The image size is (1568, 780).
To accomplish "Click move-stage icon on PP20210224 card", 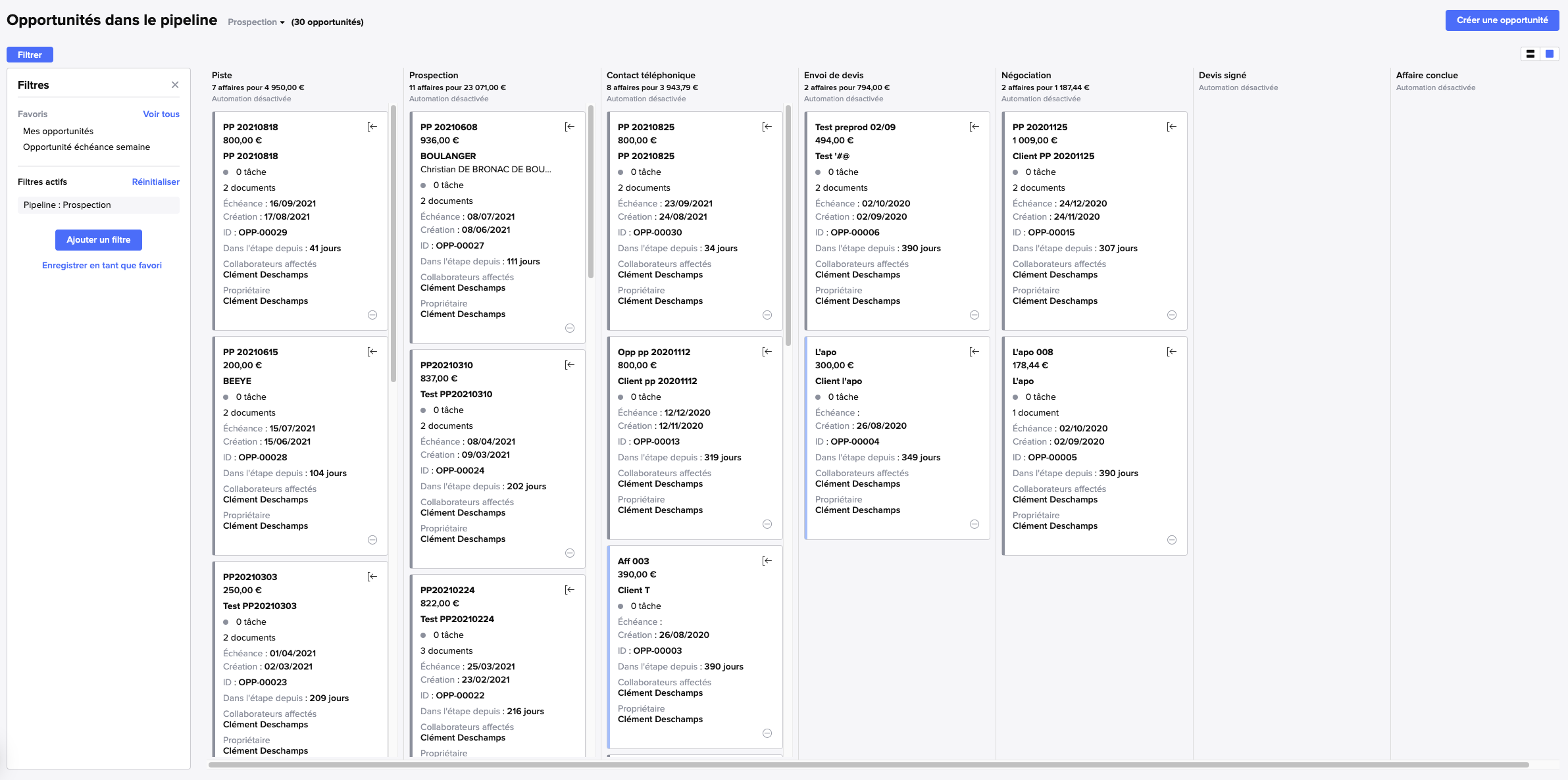I will [570, 590].
